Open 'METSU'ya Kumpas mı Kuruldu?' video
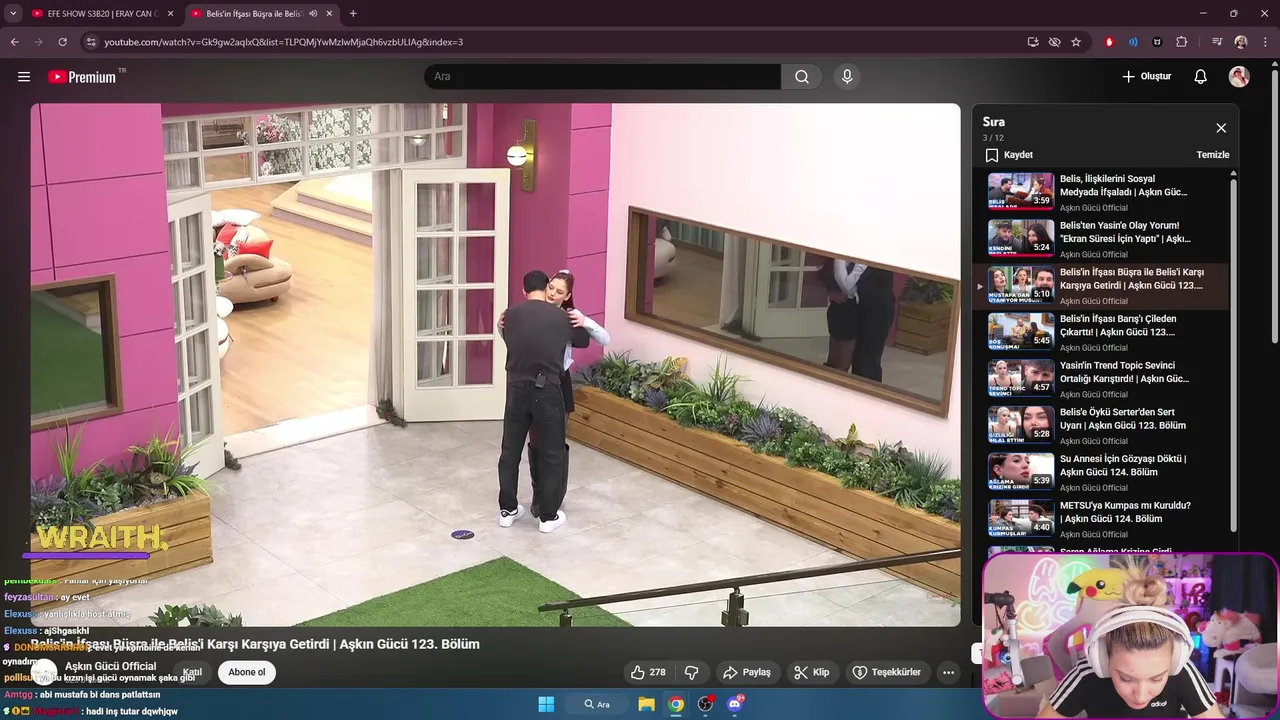The height and width of the screenshot is (720, 1280). [1107, 519]
